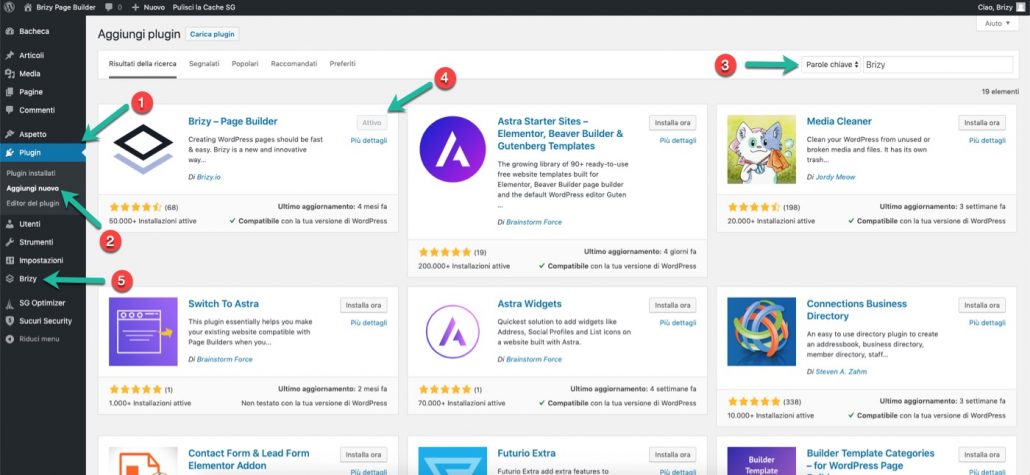Click Connections Business Directory title
Viewport: 1030px width, 475px height.
pos(857,309)
